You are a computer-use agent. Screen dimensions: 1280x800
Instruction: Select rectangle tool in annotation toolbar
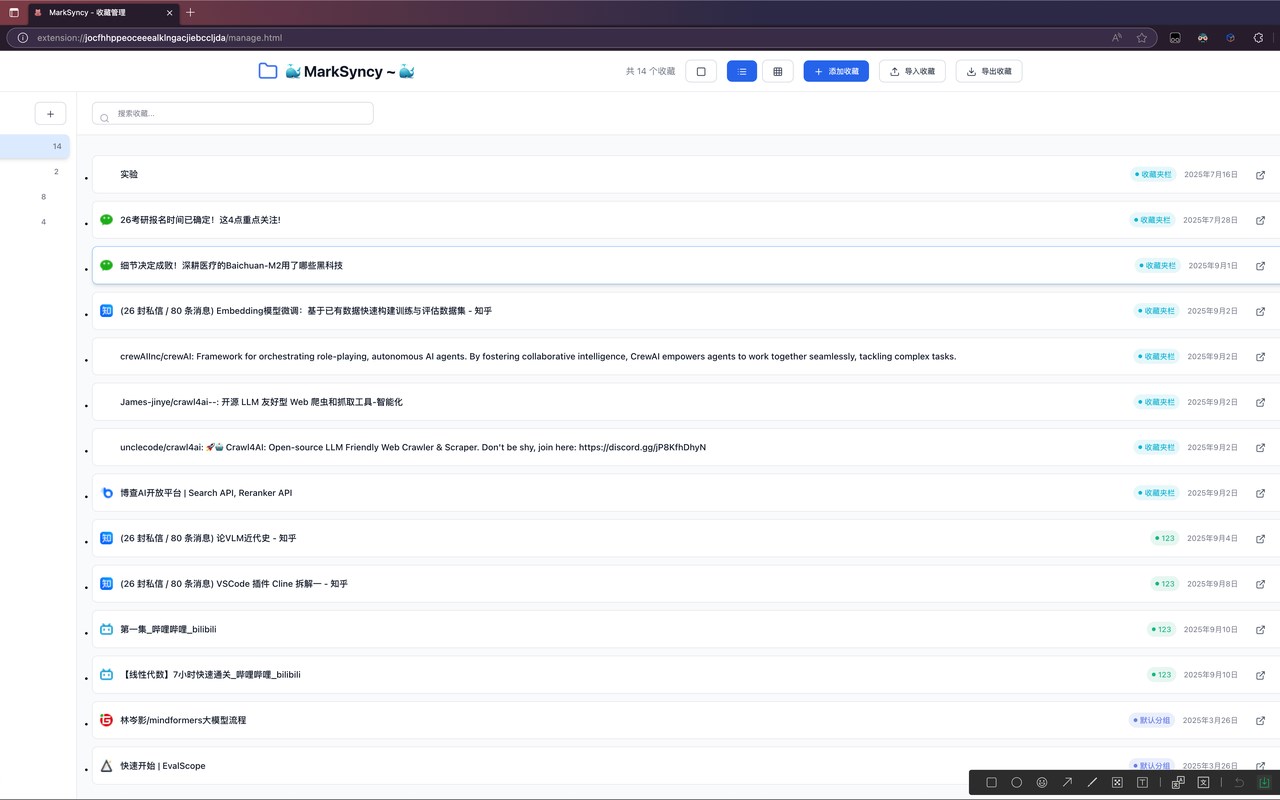tap(991, 783)
